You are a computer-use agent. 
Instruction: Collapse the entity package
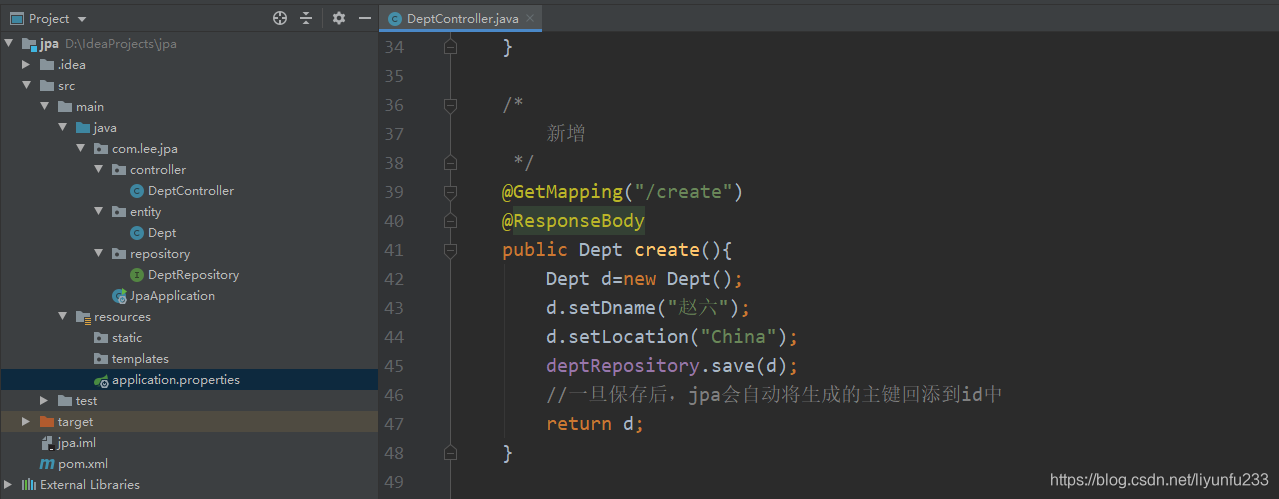click(x=99, y=212)
